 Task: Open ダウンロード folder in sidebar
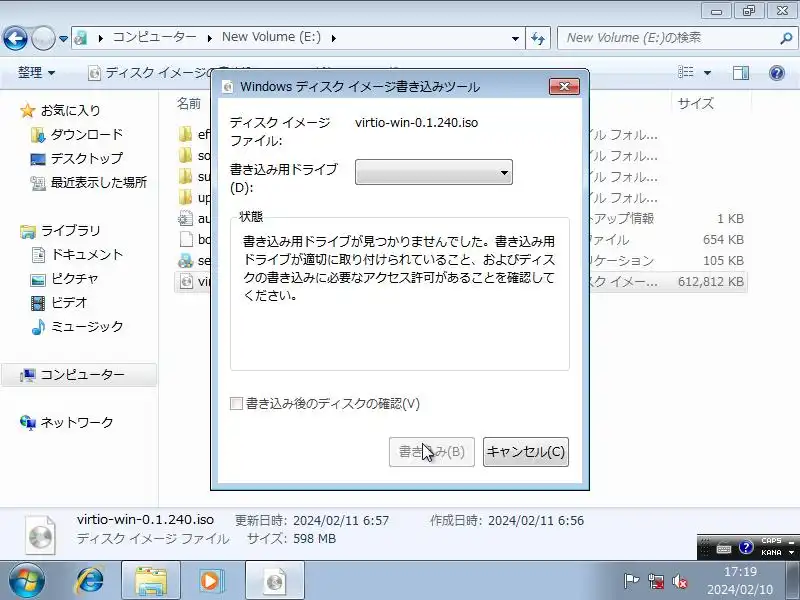point(87,134)
